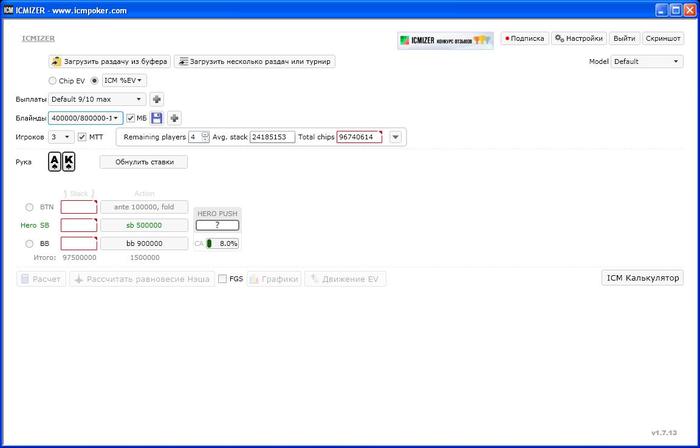Click Загрузить несколько раздач или турнир button
Image resolution: width=700 pixels, height=448 pixels.
(x=254, y=62)
